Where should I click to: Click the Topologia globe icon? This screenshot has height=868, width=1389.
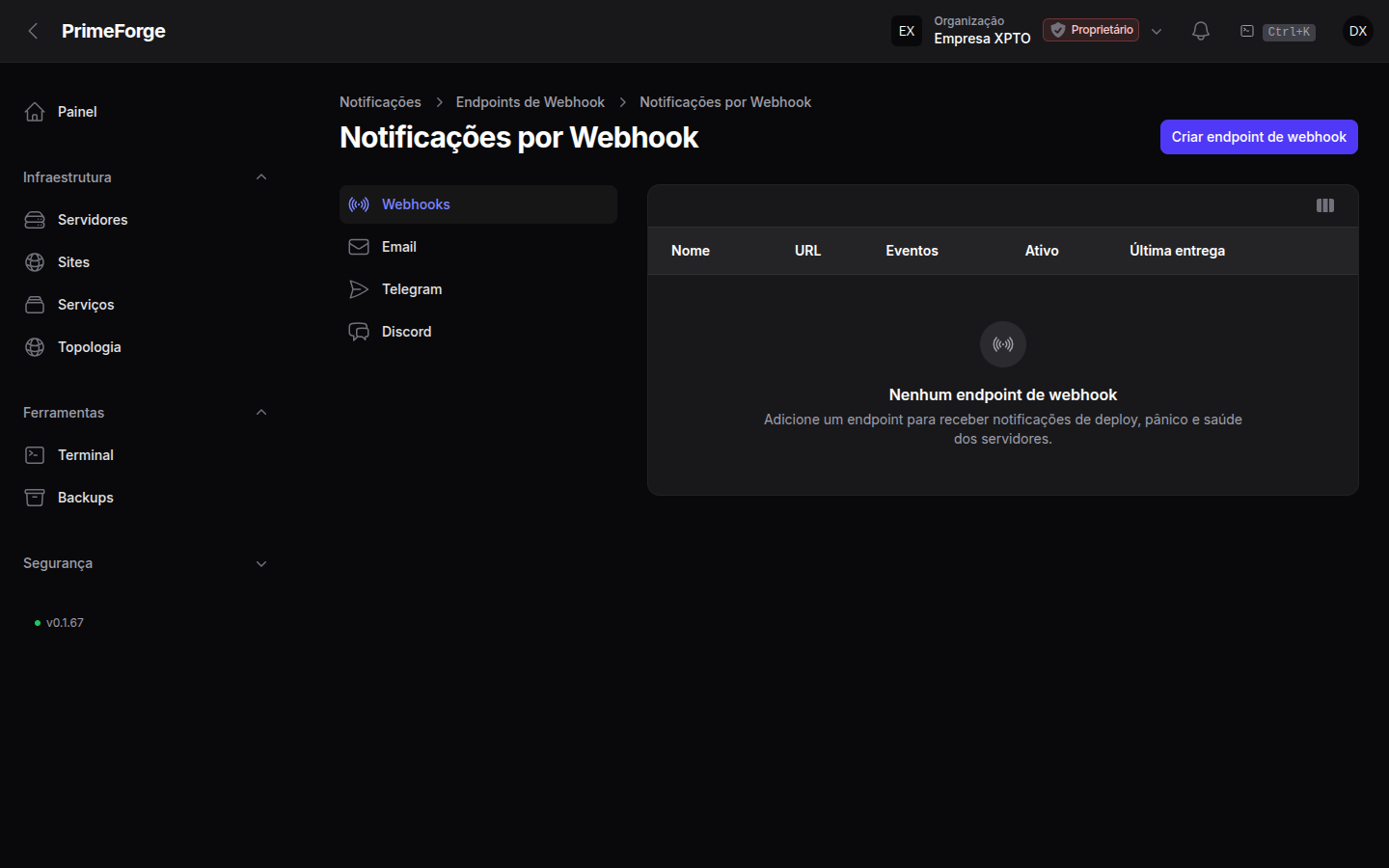coord(35,347)
